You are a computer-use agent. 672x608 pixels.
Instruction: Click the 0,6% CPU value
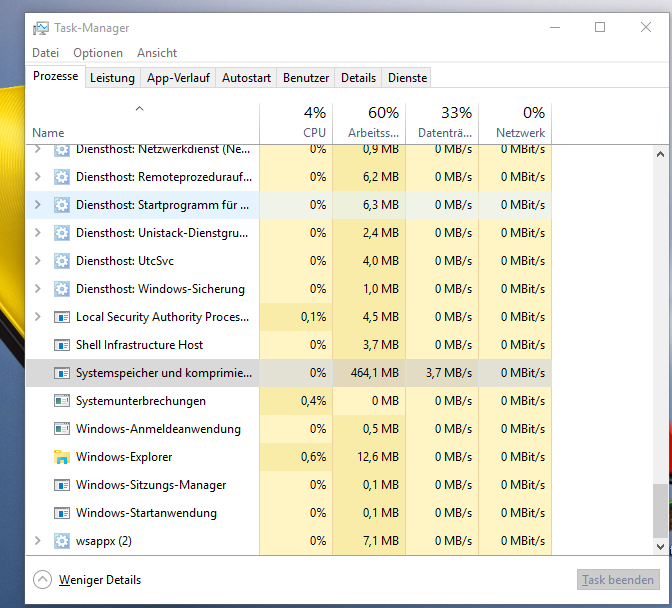coord(313,457)
